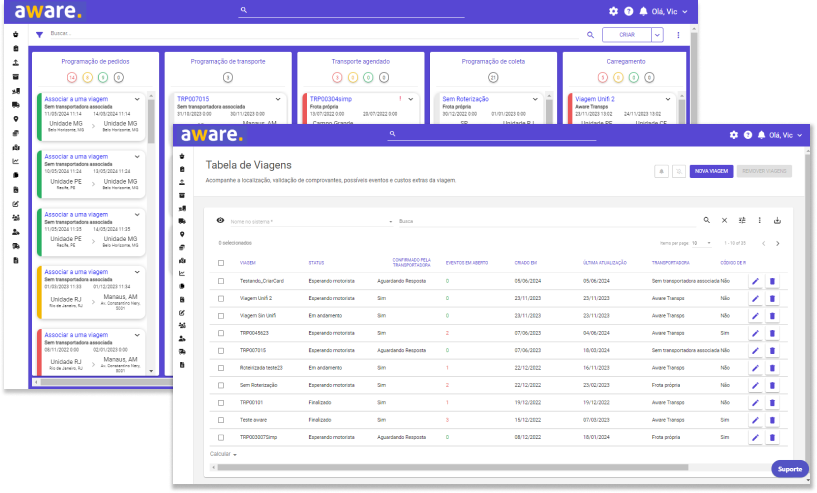Clear the table search with the X icon
This screenshot has height=493, width=817.
pos(724,220)
